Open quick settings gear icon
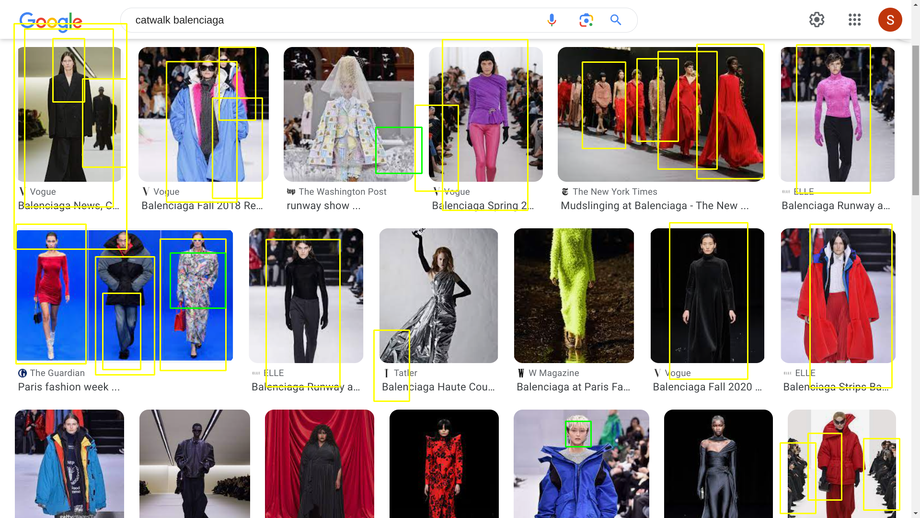Viewport: 920px width, 518px height. 817,20
